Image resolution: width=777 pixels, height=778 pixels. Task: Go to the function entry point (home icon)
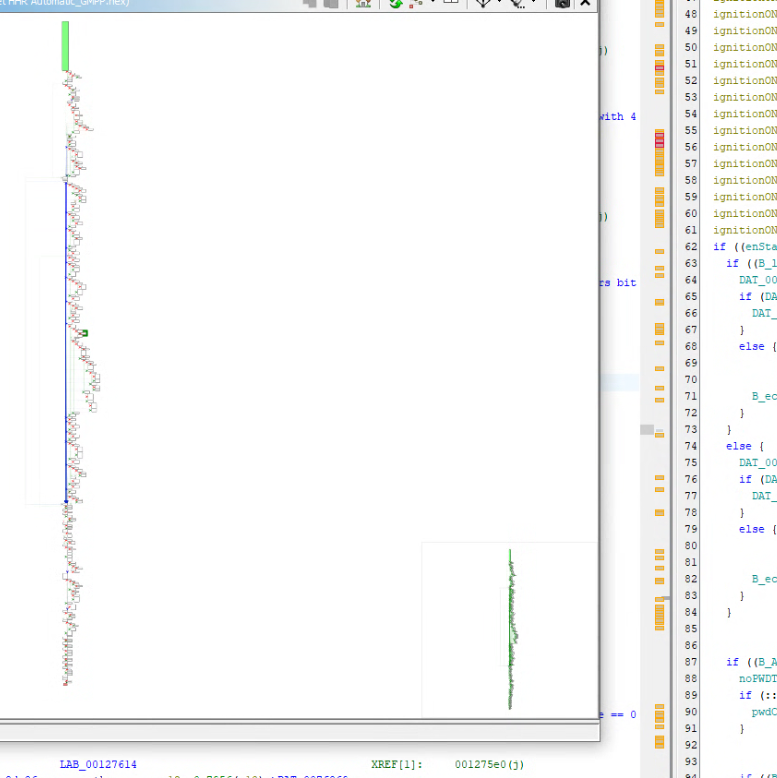pyautogui.click(x=363, y=3)
